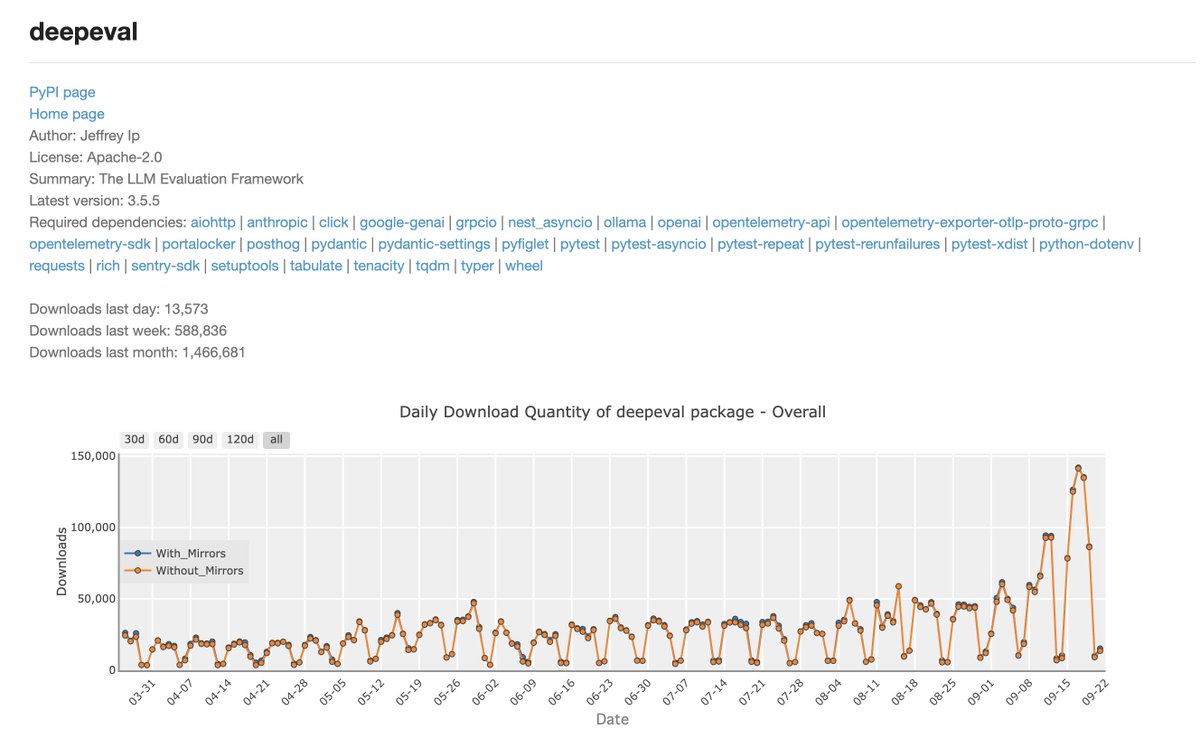This screenshot has width=1200, height=738.
Task: Open the pytest-xdist dependency link
Action: point(990,244)
